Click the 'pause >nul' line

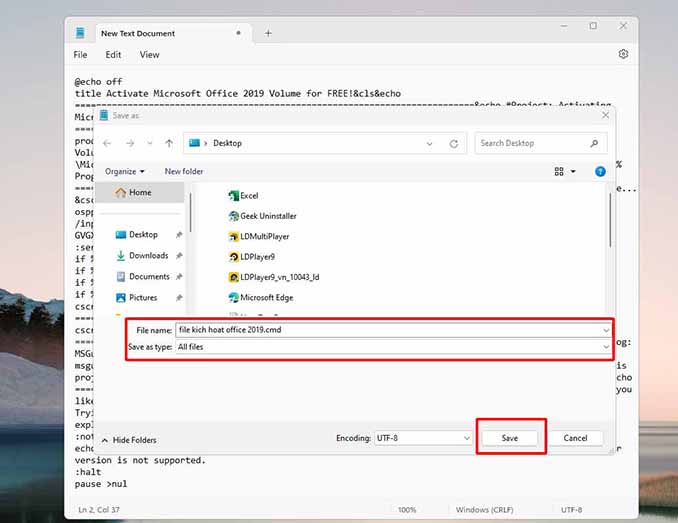point(101,484)
